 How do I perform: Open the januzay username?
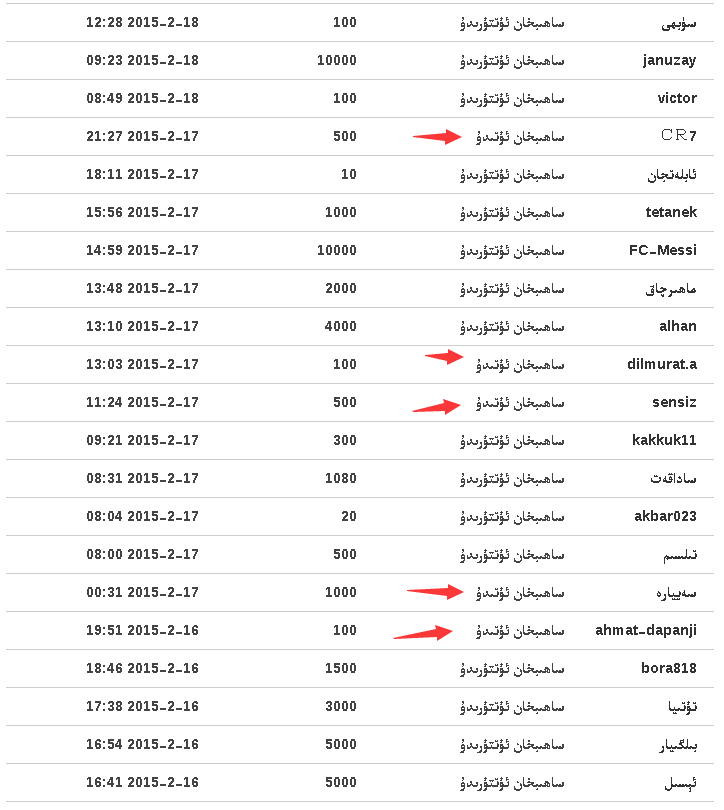click(669, 61)
